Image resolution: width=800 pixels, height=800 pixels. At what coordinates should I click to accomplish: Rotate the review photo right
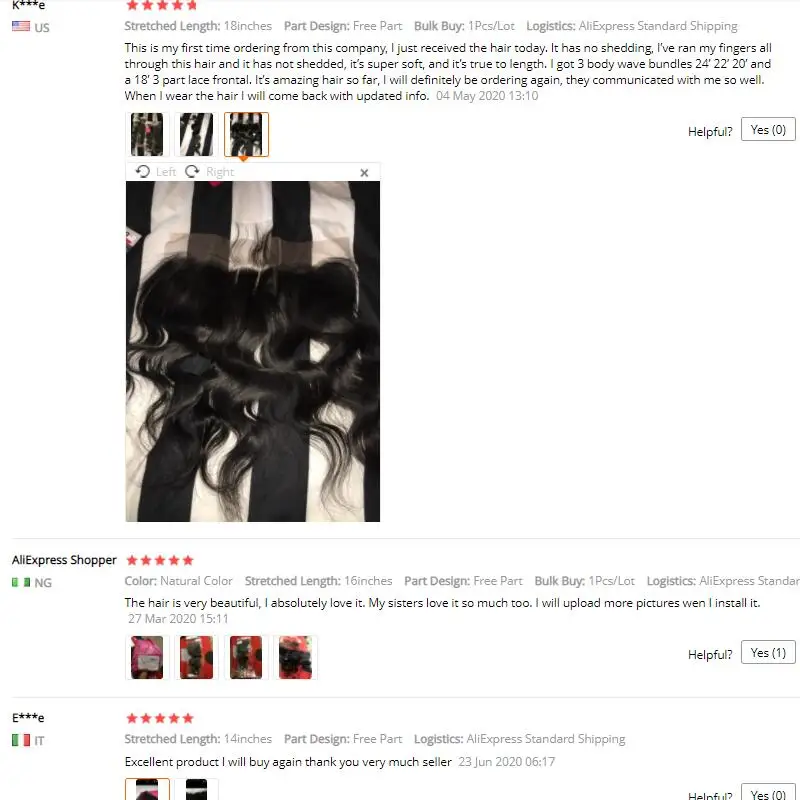[x=210, y=172]
